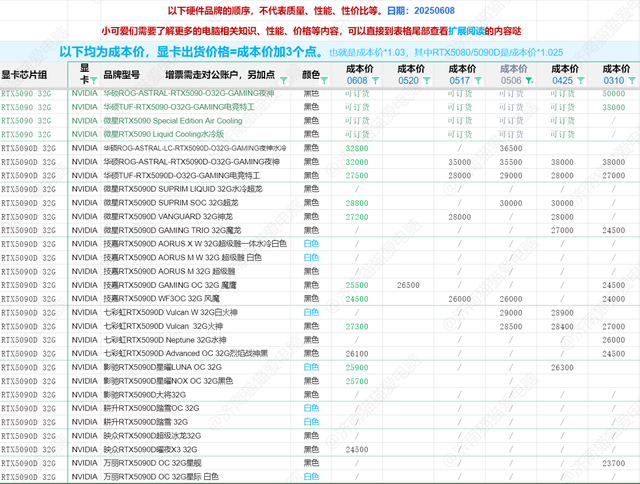Open the filter dropdown on the 显卡 column

pyautogui.click(x=93, y=80)
